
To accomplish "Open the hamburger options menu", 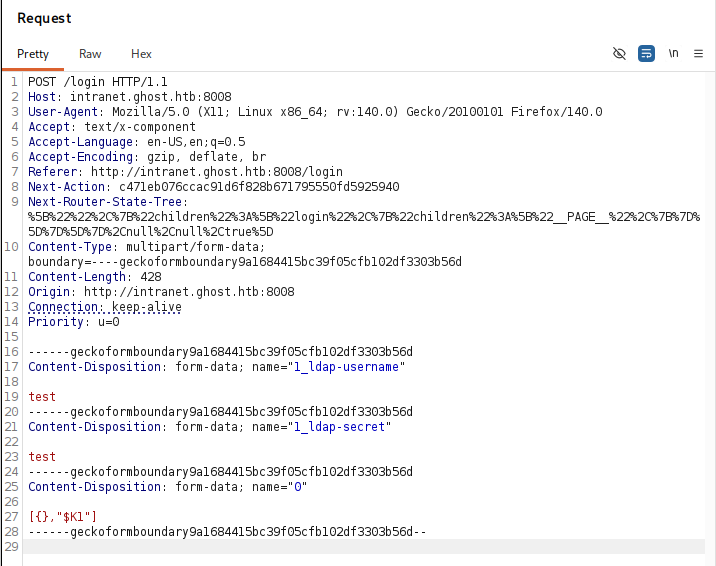I will pyautogui.click(x=698, y=54).
